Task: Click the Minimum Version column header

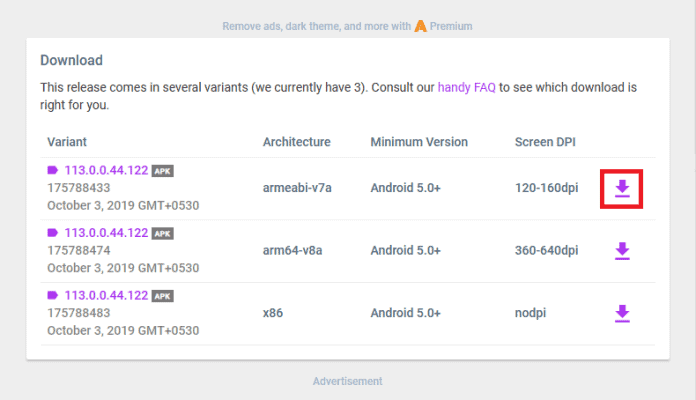Action: pyautogui.click(x=417, y=141)
